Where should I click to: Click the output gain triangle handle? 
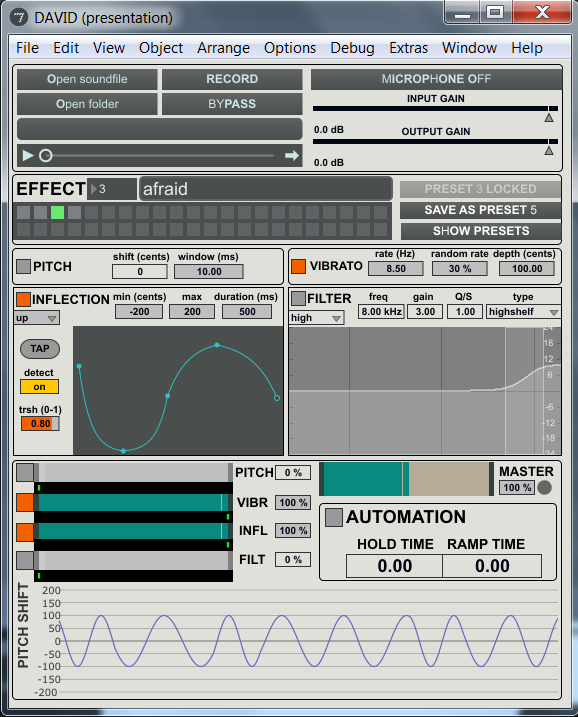[549, 150]
